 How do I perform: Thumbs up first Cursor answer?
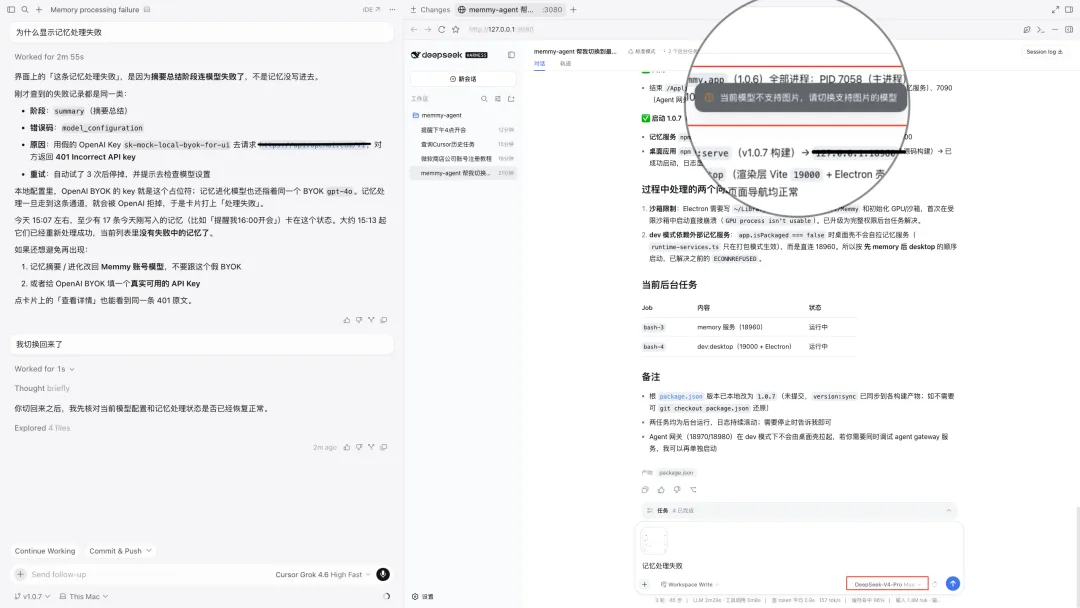[x=346, y=320]
